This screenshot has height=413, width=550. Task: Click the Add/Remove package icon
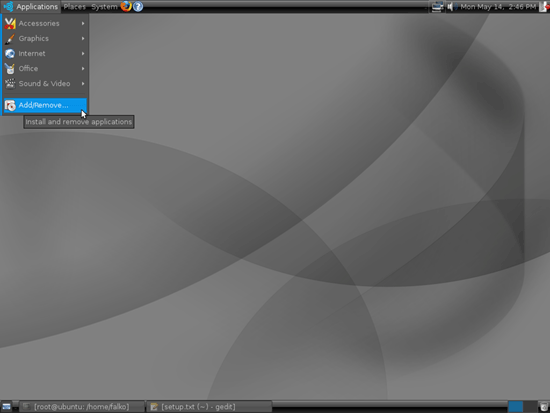[x=10, y=105]
